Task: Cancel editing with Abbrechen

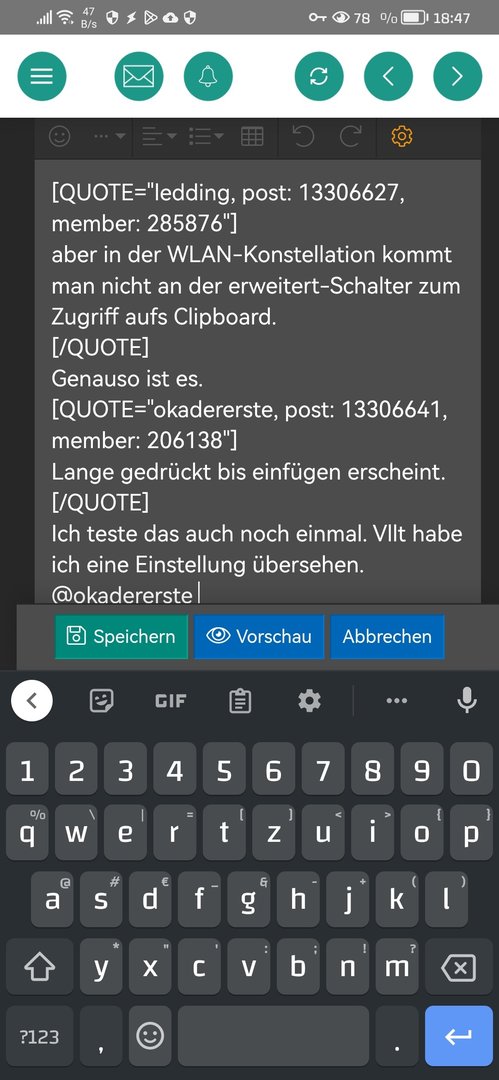Action: coord(387,636)
